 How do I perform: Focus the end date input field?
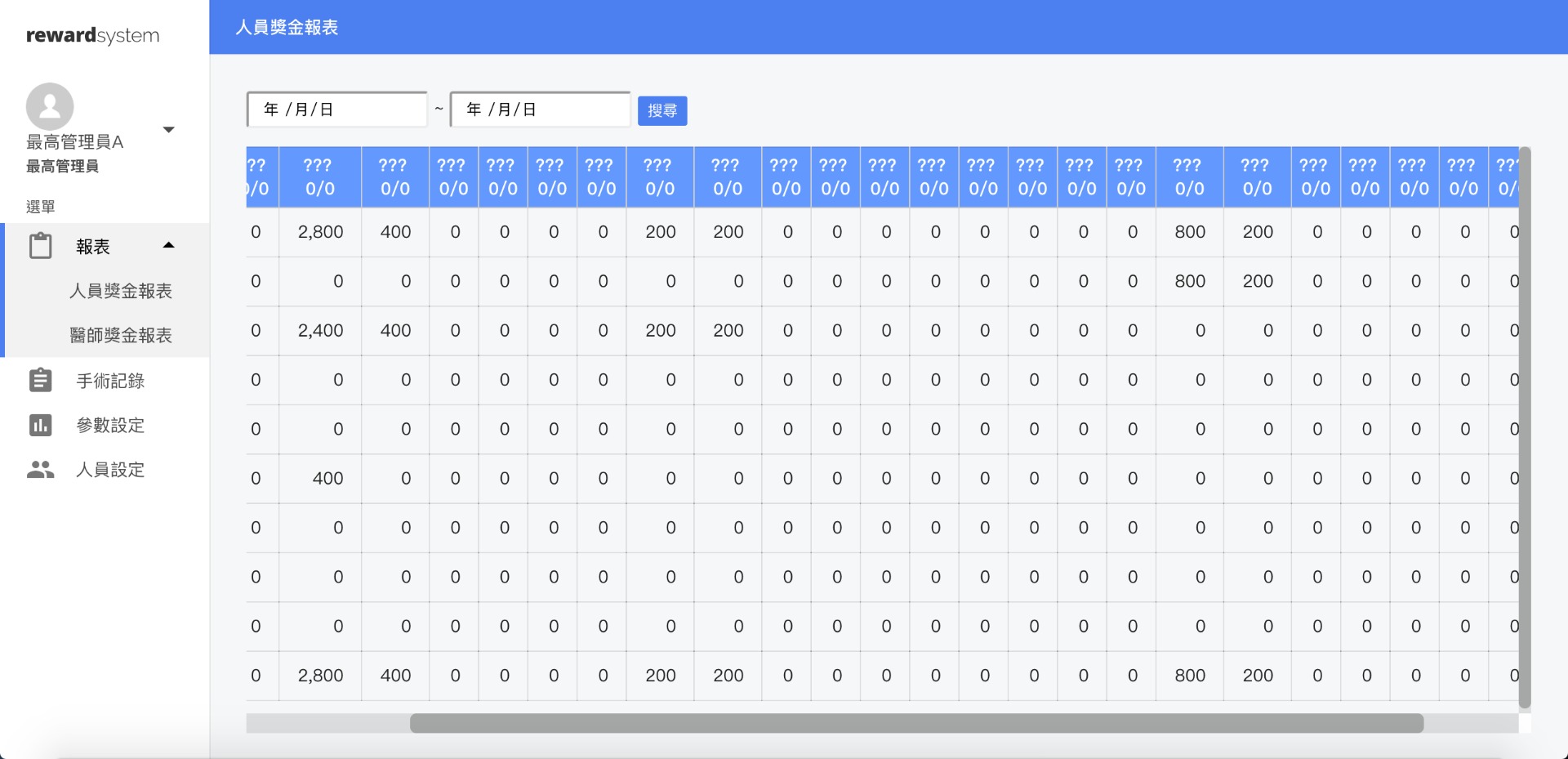[x=540, y=109]
